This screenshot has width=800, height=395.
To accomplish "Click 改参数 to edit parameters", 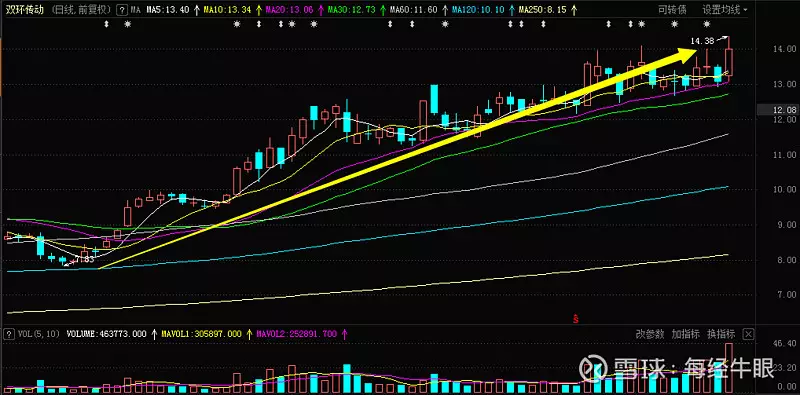I will 650,335.
